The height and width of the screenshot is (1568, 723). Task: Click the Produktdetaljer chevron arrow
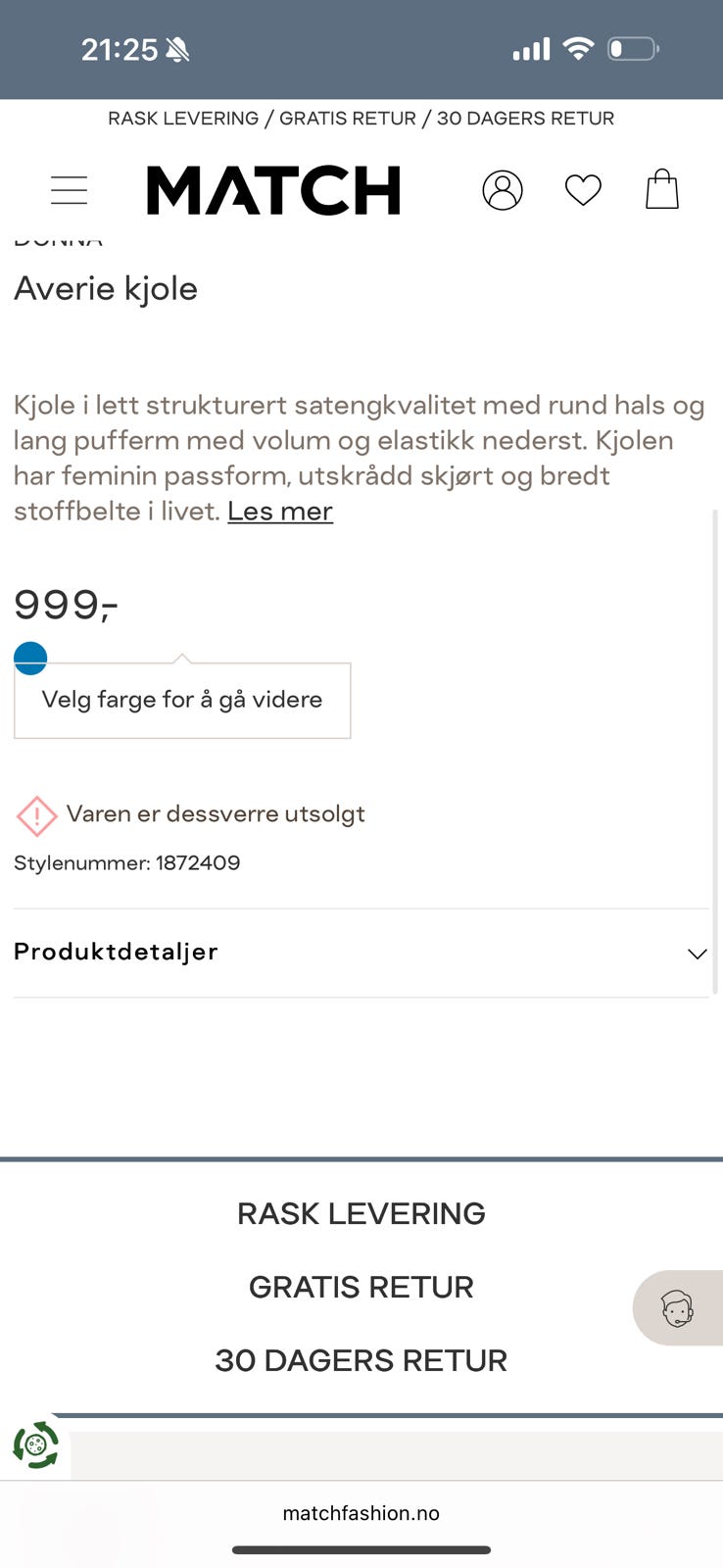pyautogui.click(x=697, y=954)
